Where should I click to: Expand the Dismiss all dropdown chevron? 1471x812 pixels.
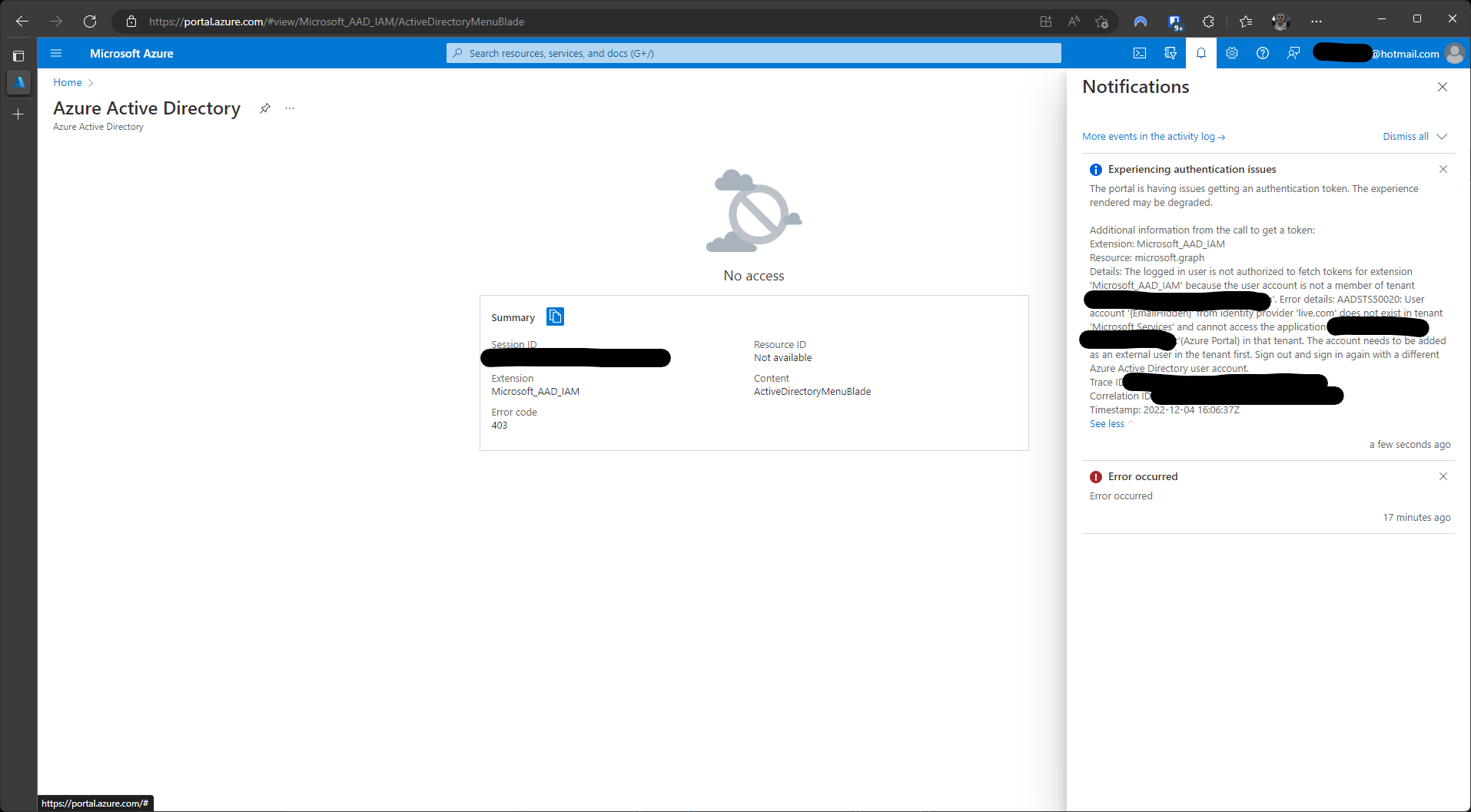1442,137
